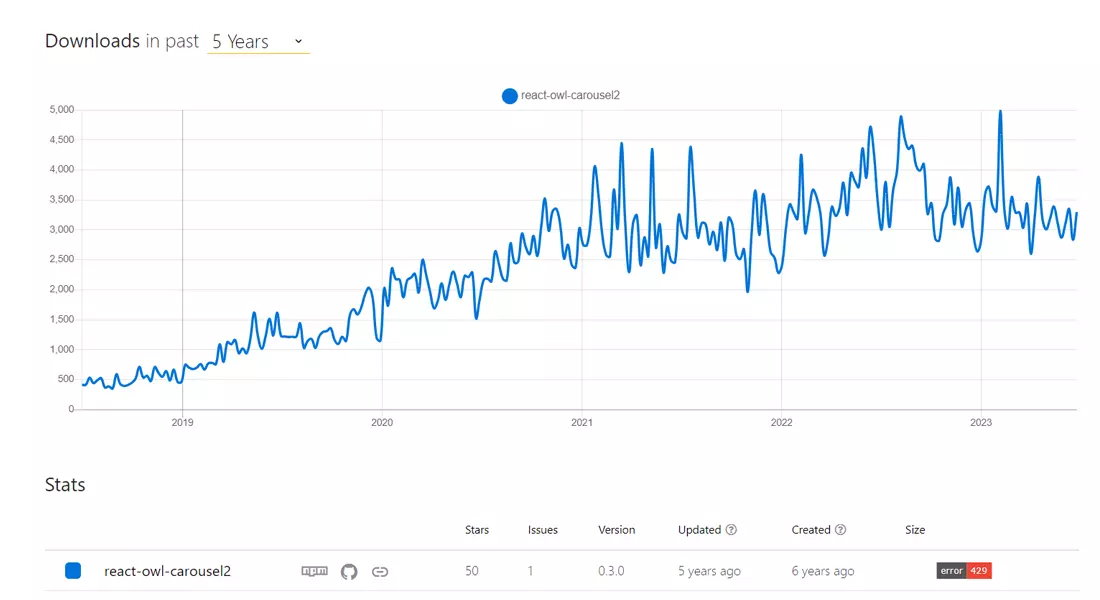Select the Created column header text
The width and height of the screenshot is (1100, 600).
pos(811,530)
